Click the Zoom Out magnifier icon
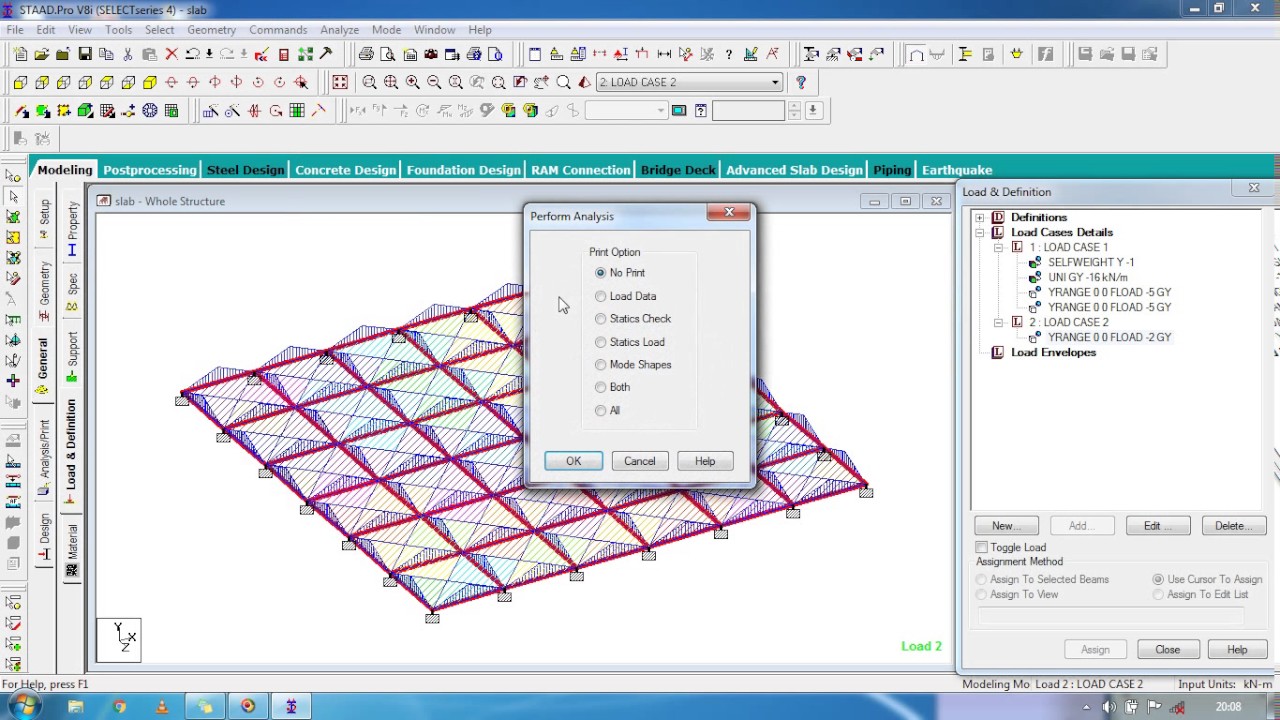Screen dimensions: 1280x720 click(434, 82)
